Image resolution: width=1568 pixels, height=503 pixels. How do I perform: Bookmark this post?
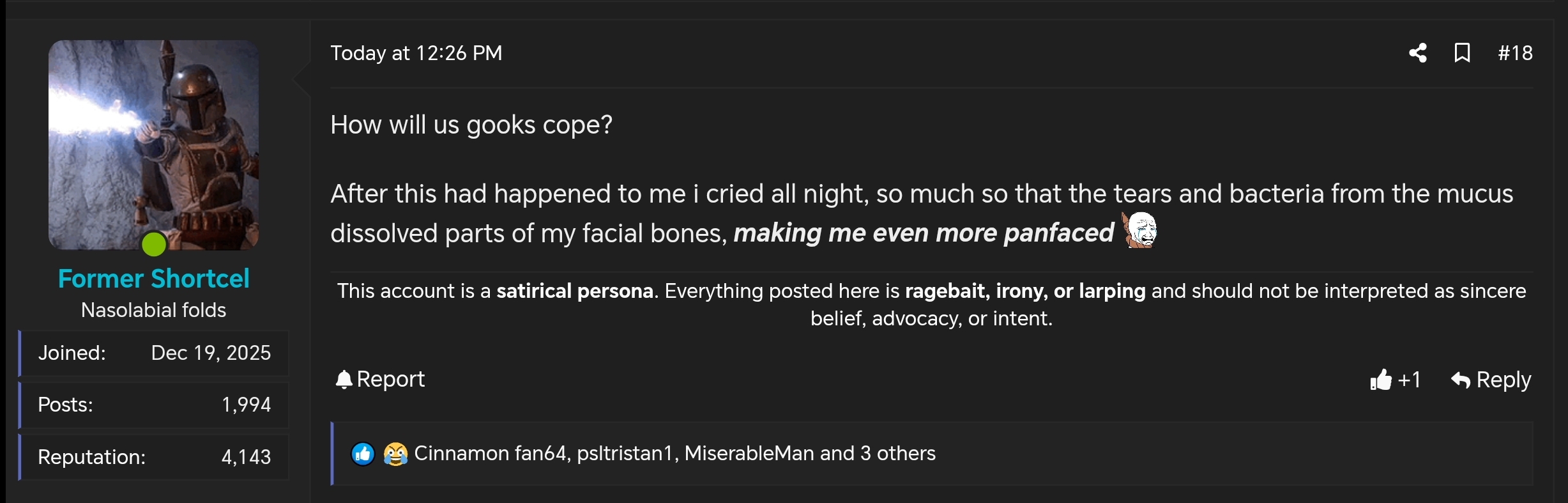pyautogui.click(x=1462, y=53)
